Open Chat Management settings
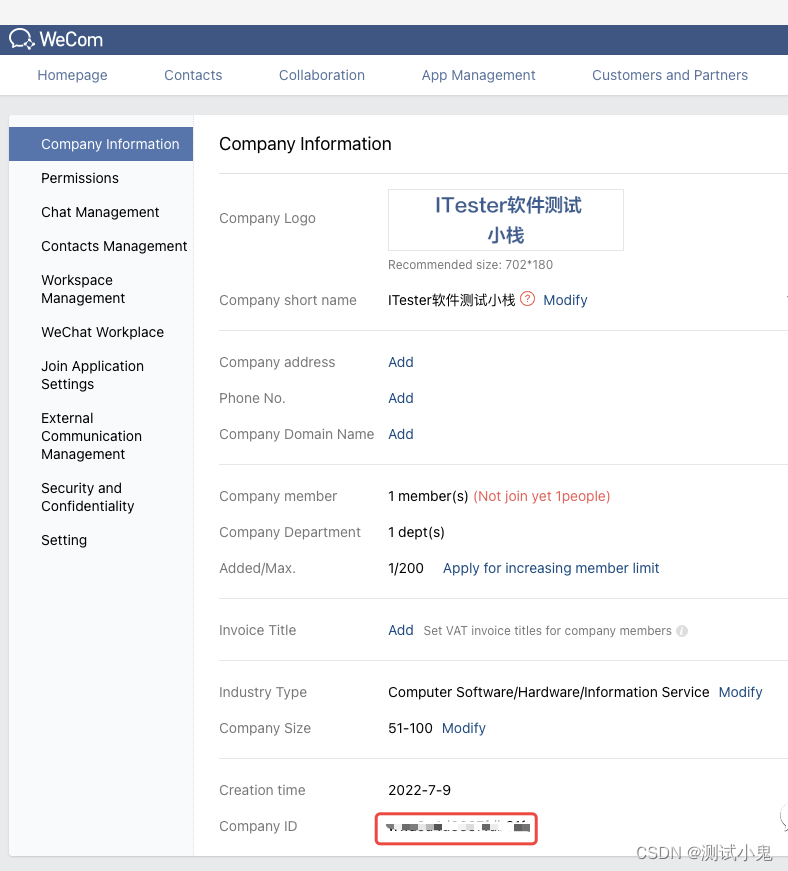This screenshot has width=788, height=871. click(x=100, y=212)
